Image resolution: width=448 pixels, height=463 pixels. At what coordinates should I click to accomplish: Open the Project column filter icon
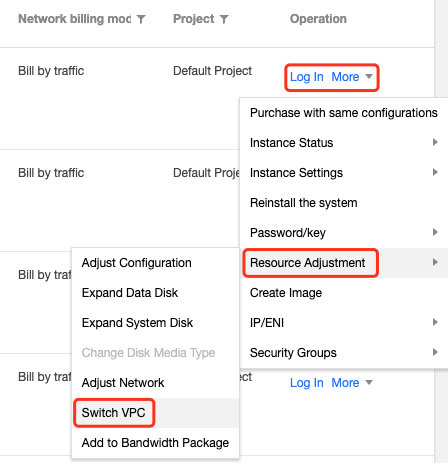[224, 19]
